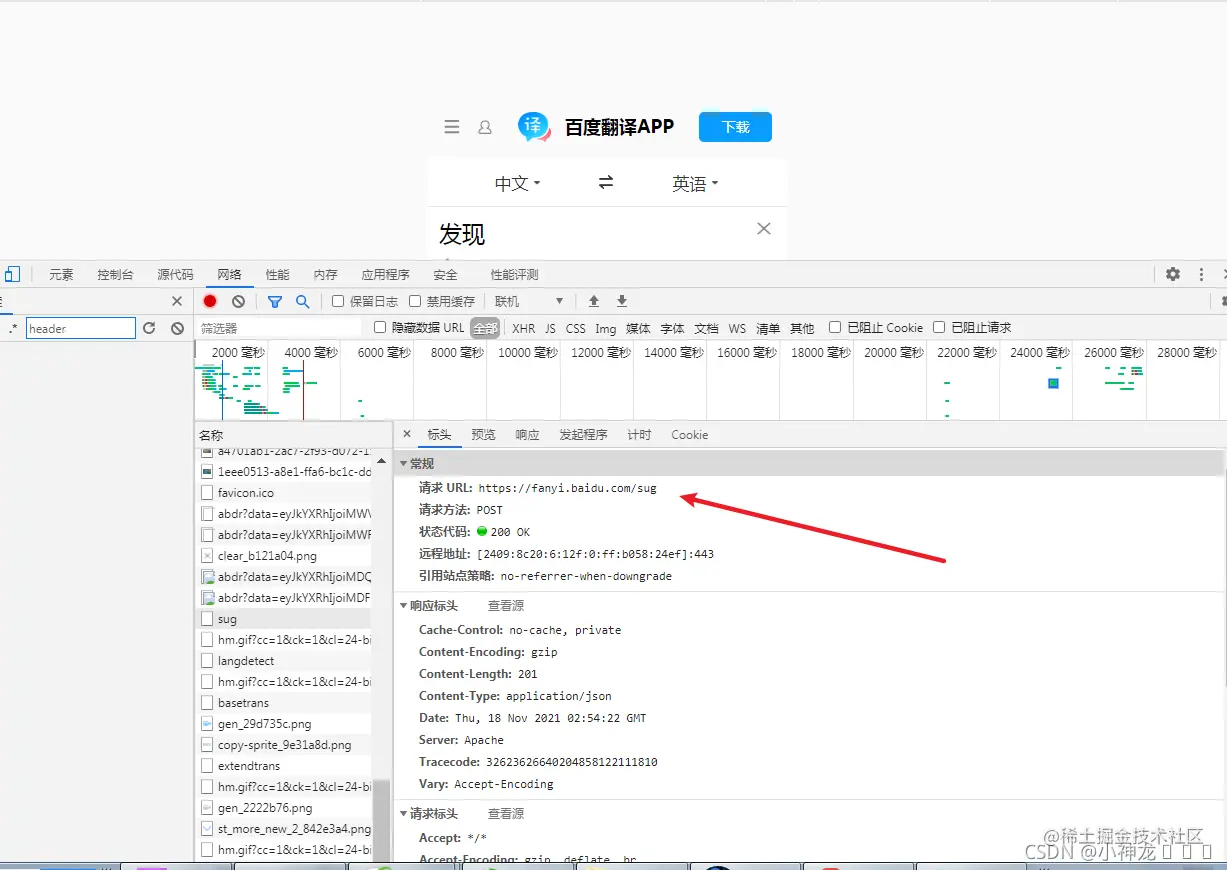Stop the red network recording button
1227x870 pixels.
coord(209,301)
